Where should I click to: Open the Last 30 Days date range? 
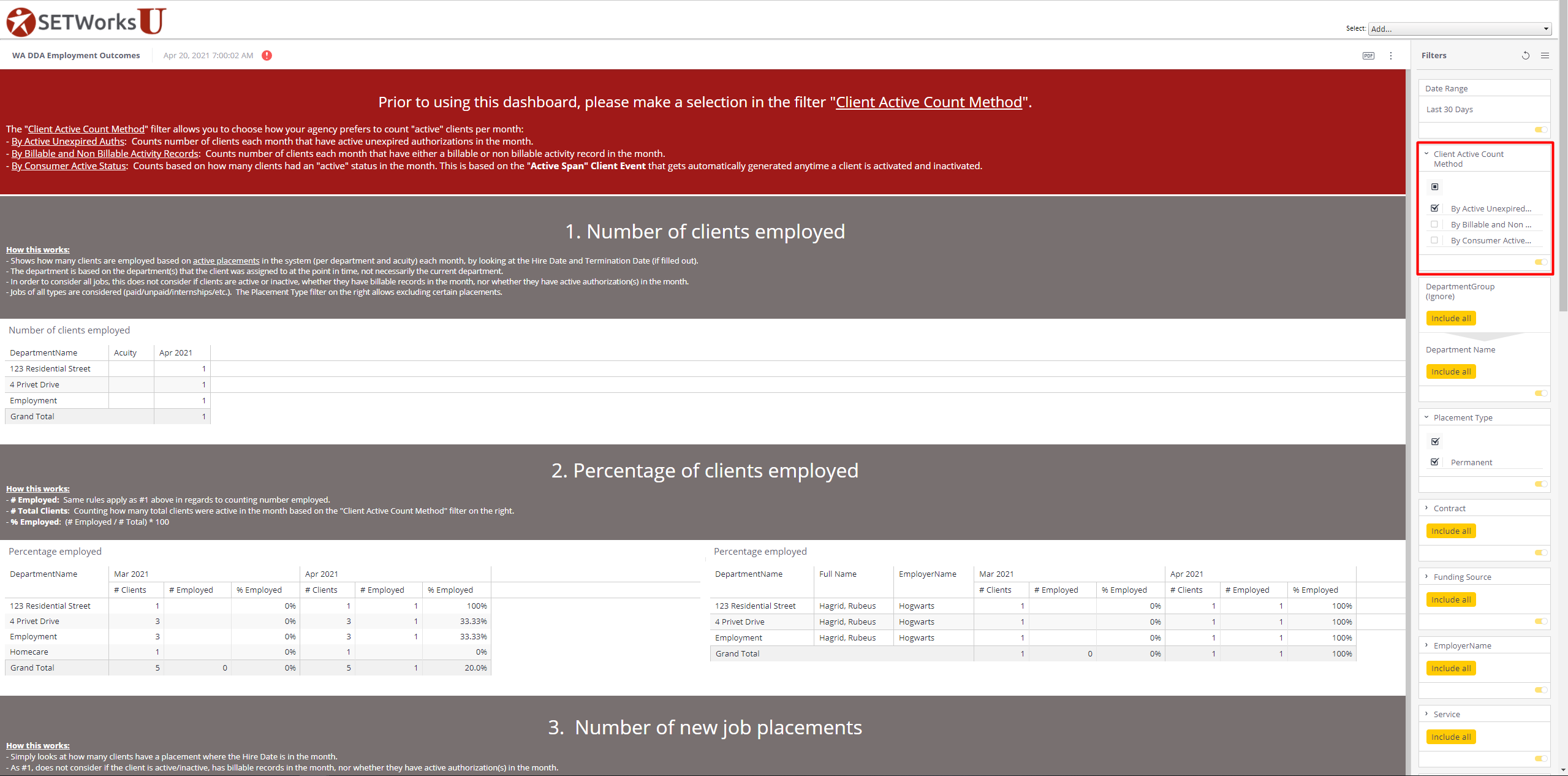[1450, 110]
